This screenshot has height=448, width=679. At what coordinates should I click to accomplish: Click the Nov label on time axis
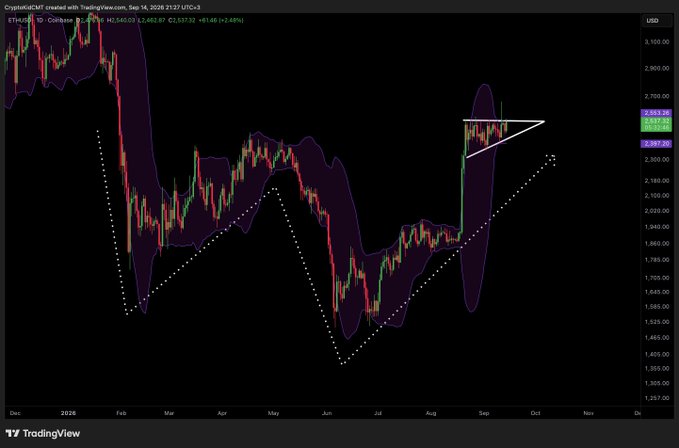coord(588,413)
